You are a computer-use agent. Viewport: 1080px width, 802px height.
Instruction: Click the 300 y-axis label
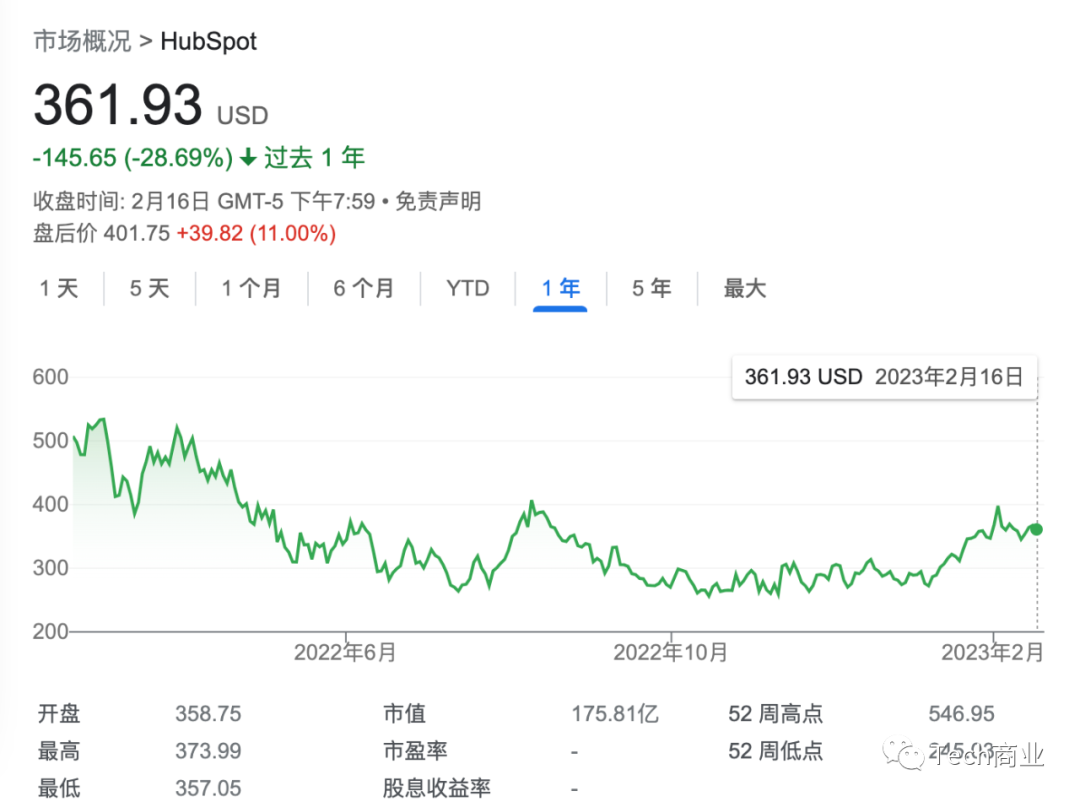[x=50, y=568]
